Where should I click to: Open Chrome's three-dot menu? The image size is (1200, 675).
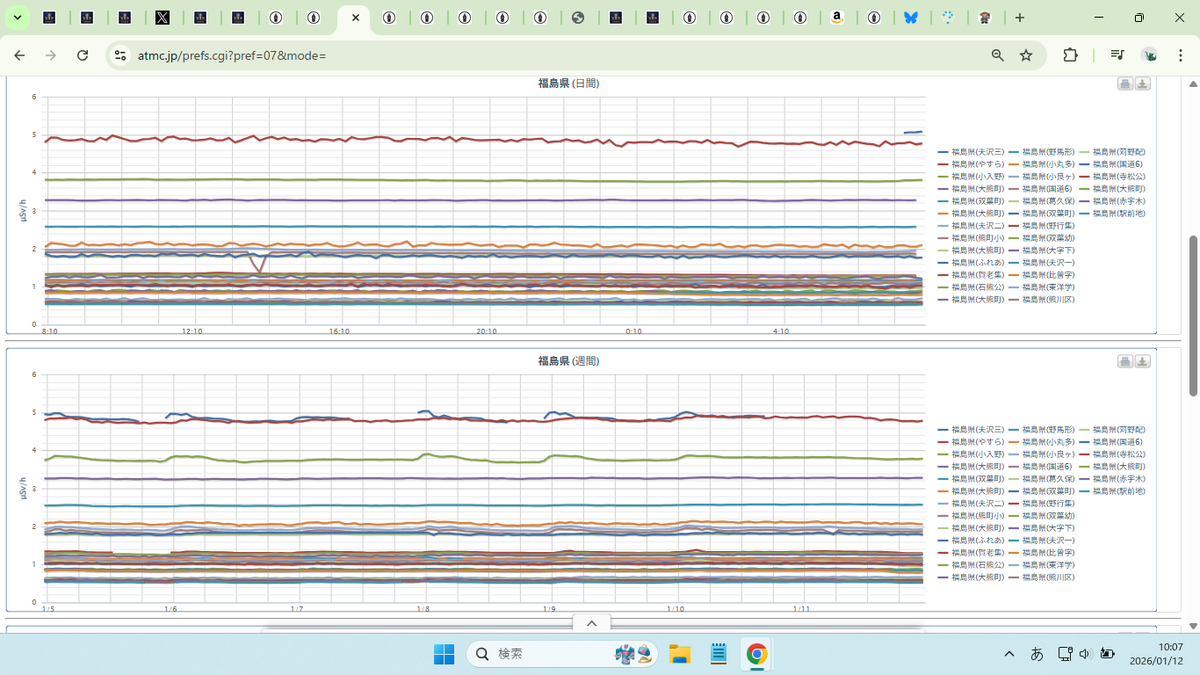tap(1181, 55)
